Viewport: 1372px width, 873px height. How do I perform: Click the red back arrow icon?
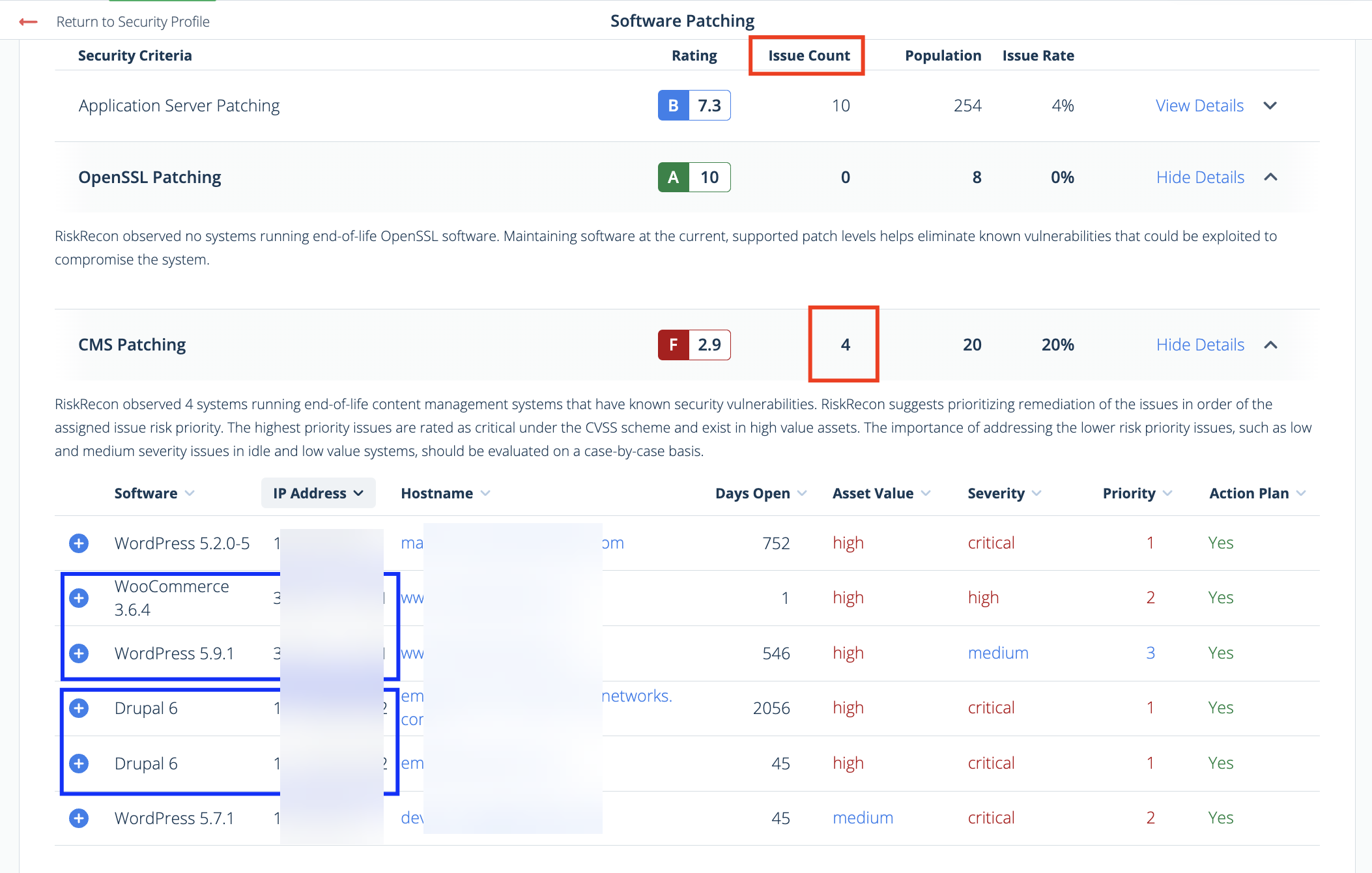tap(28, 22)
